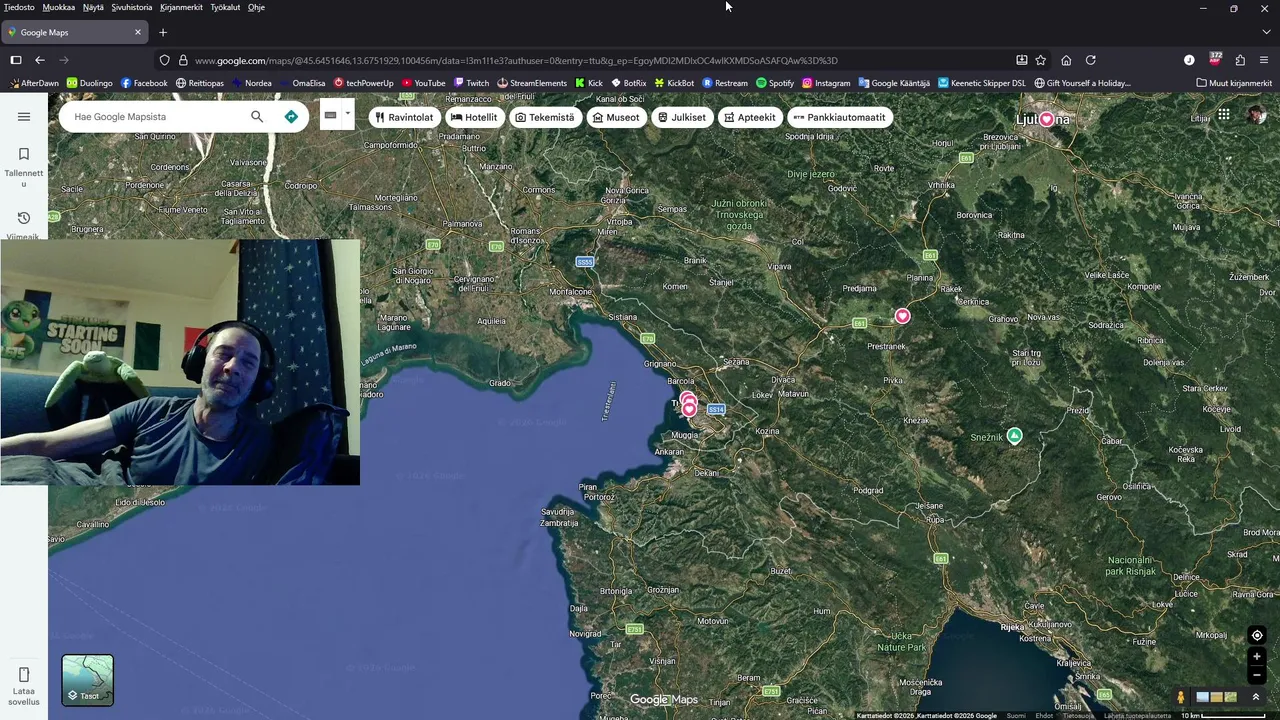
Task: Filter map by Tekemistä
Action: coord(545,117)
